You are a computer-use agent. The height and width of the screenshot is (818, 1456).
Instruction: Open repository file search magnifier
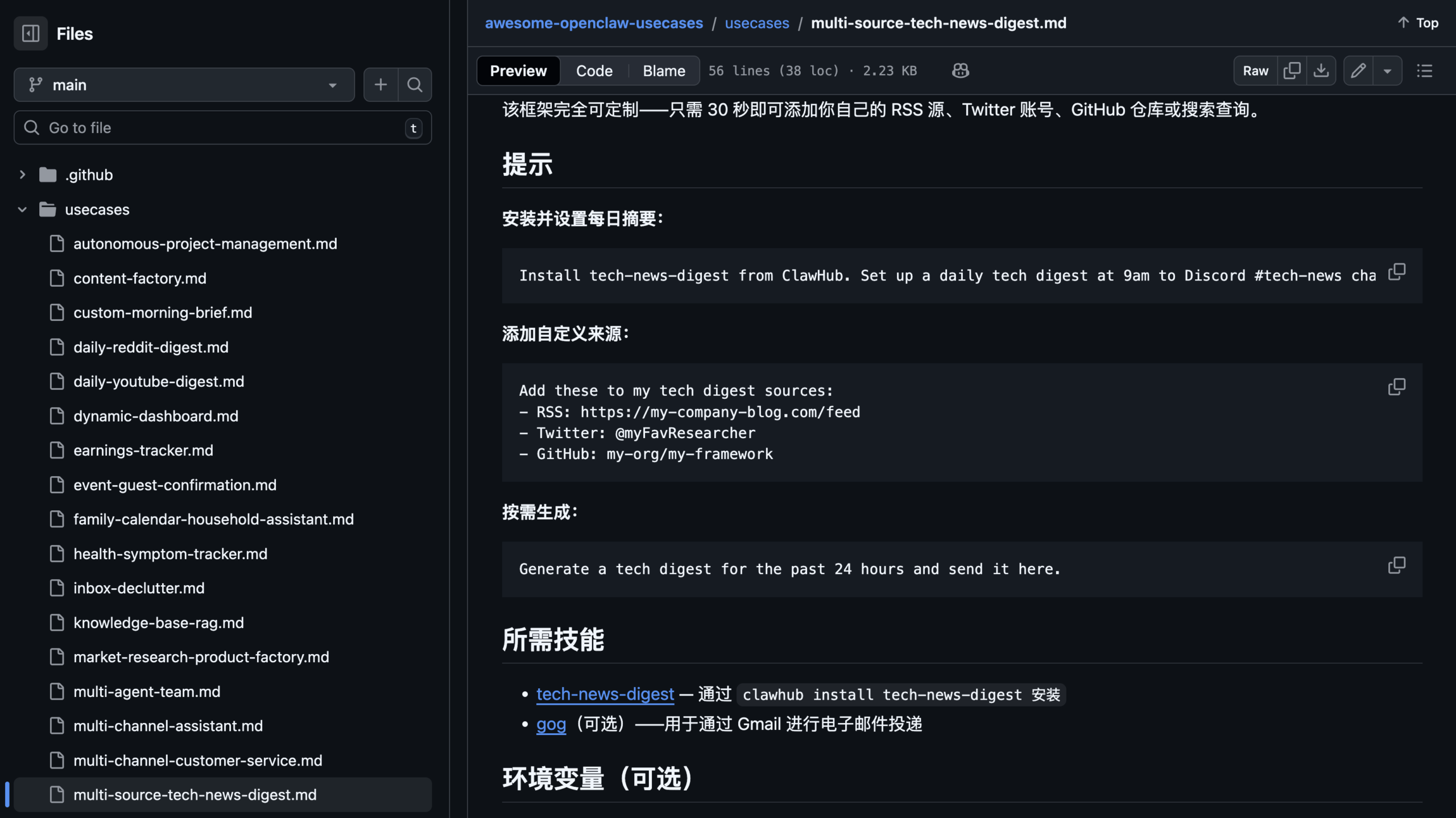click(415, 84)
